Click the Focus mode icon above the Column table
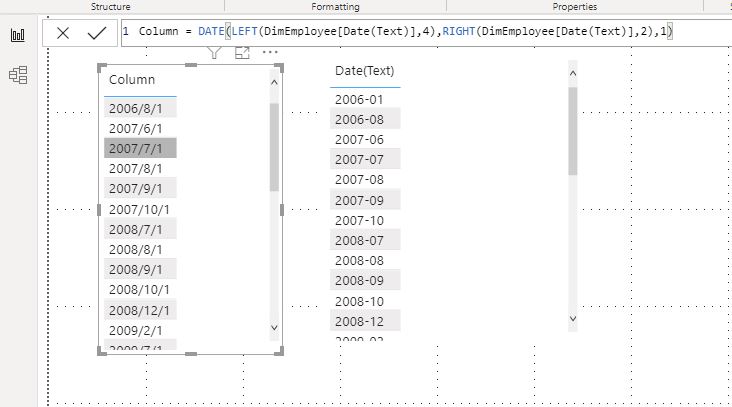 (242, 53)
